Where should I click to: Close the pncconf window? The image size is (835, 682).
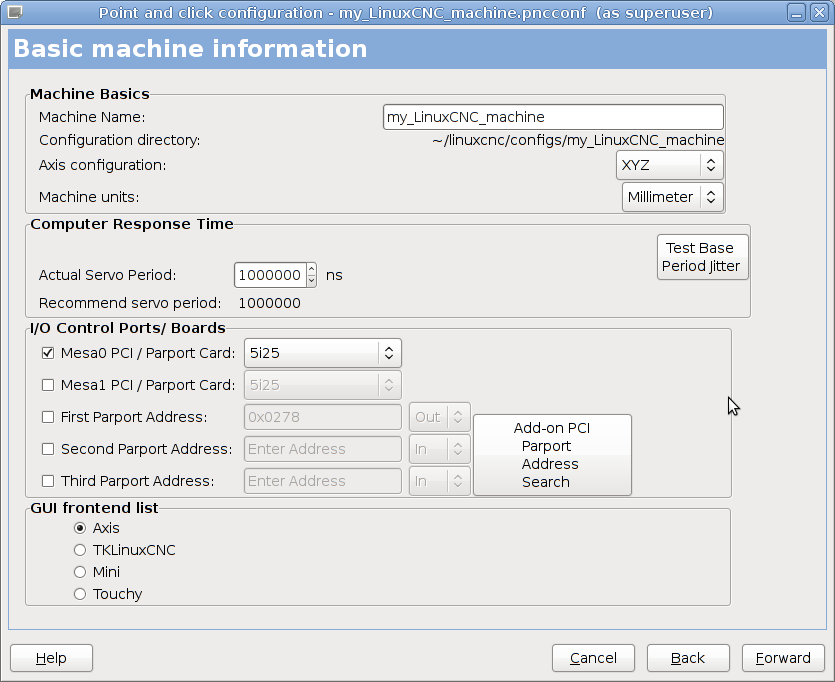[x=819, y=12]
